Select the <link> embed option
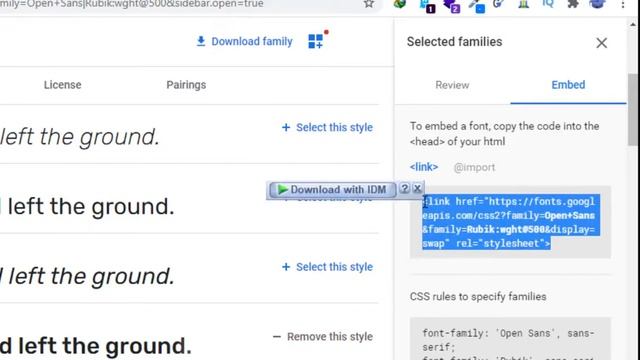 click(x=424, y=167)
